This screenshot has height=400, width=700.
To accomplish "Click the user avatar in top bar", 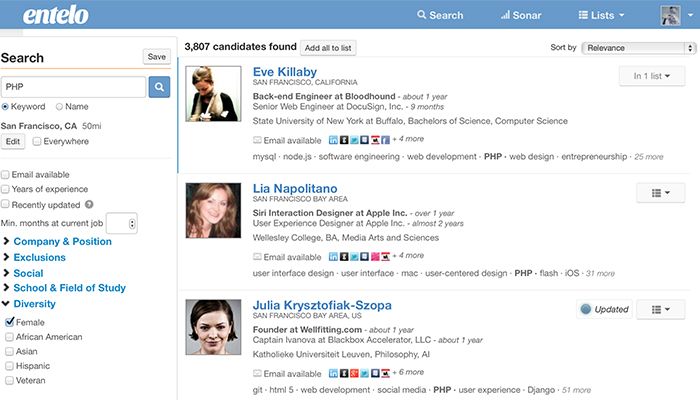I will click(670, 15).
